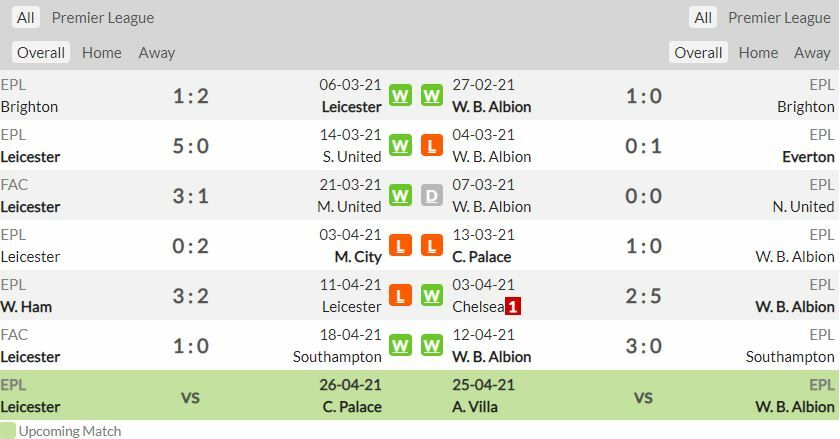Click the red card icon beside Chelsea

click(512, 307)
